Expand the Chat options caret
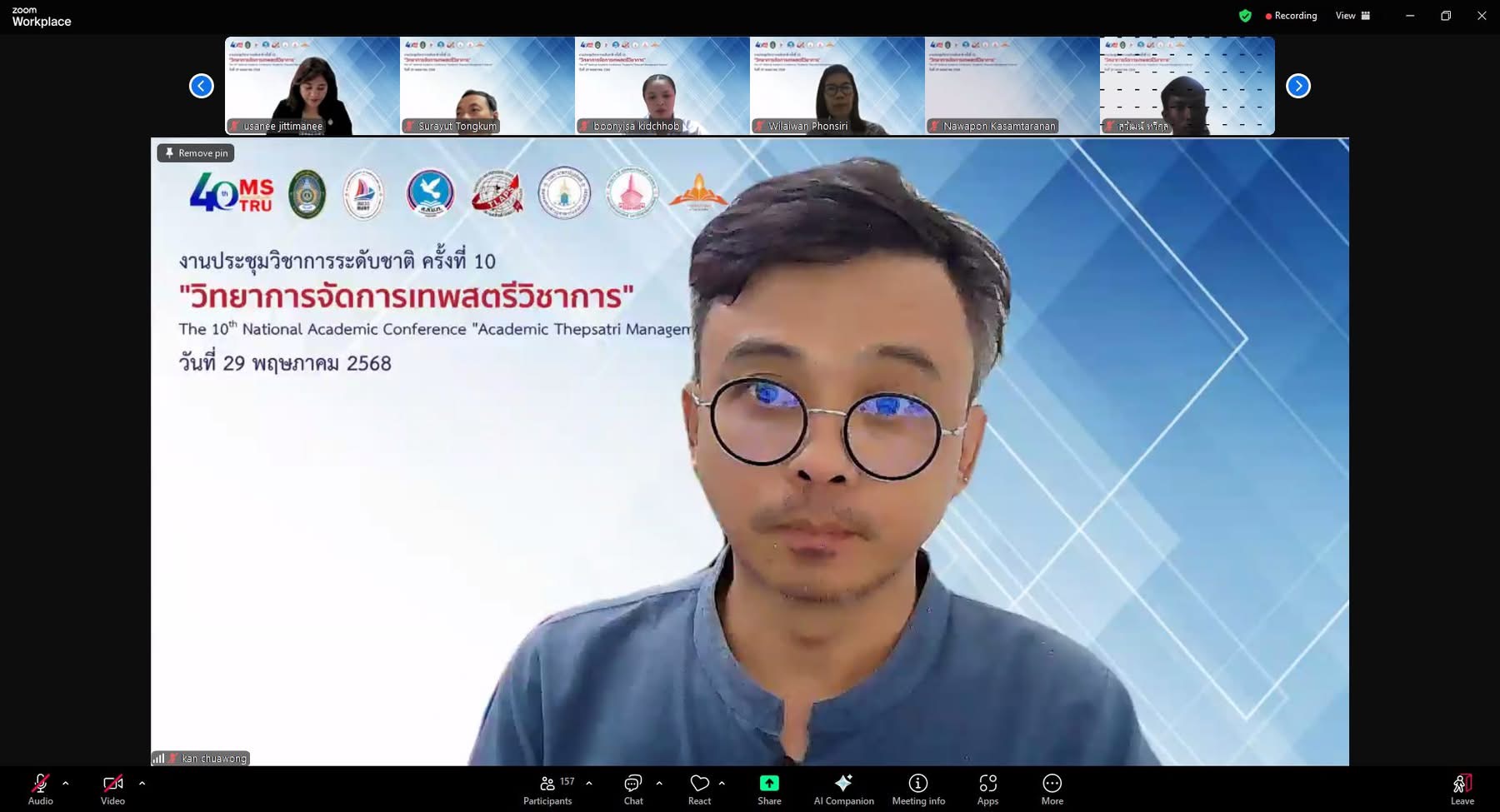Viewport: 1500px width, 812px height. point(659,783)
